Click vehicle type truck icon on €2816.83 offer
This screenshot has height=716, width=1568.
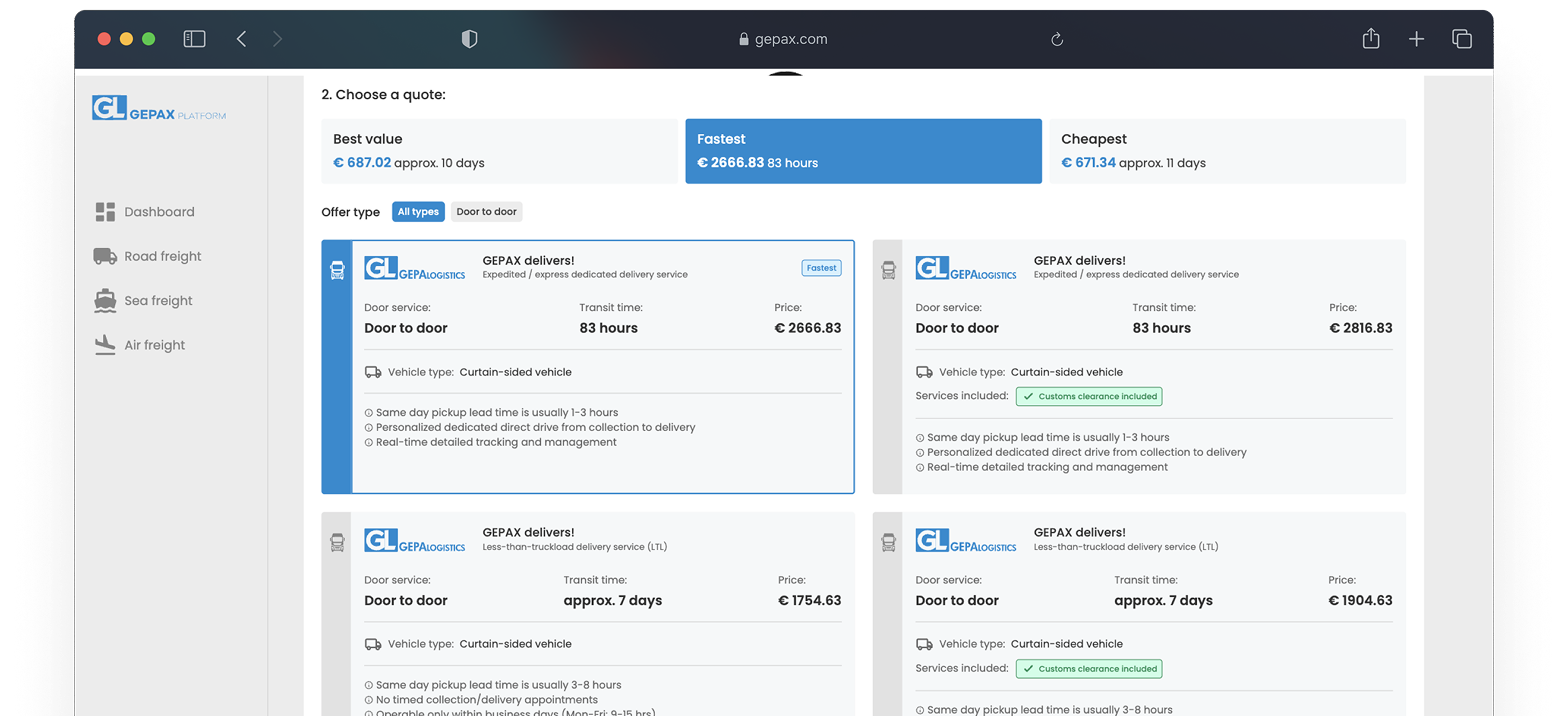pos(924,372)
